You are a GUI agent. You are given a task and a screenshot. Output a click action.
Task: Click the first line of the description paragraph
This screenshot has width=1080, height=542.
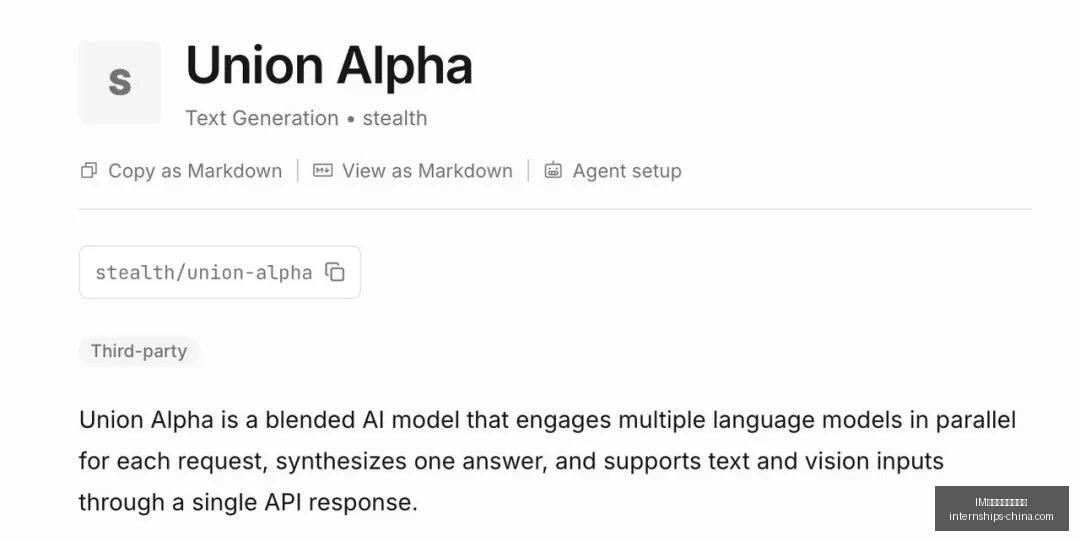[x=548, y=420]
